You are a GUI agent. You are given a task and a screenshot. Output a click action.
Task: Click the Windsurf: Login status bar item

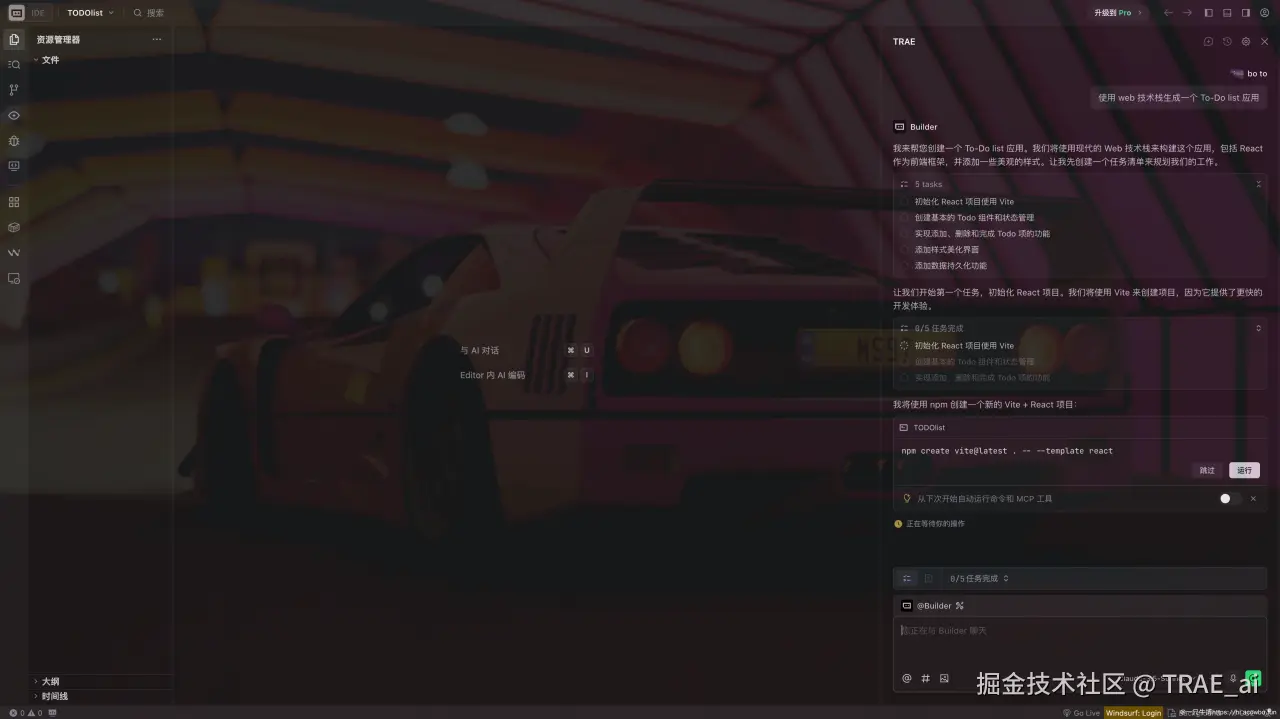pyautogui.click(x=1133, y=713)
